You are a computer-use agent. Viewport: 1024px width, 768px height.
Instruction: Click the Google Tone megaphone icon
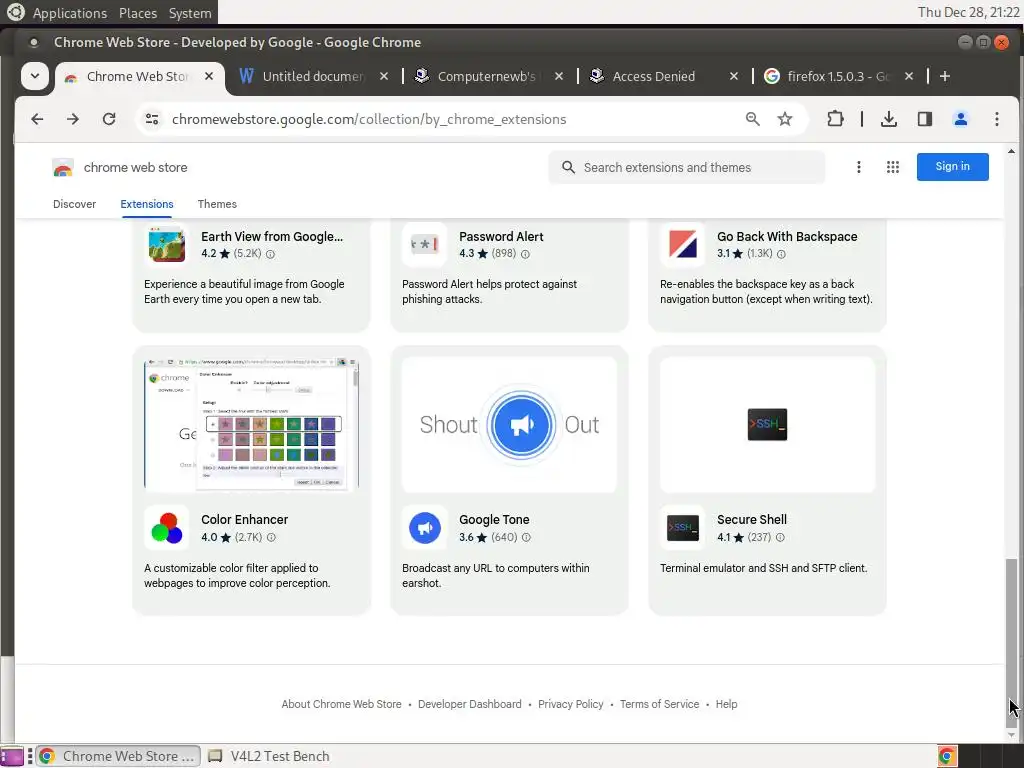click(x=424, y=528)
